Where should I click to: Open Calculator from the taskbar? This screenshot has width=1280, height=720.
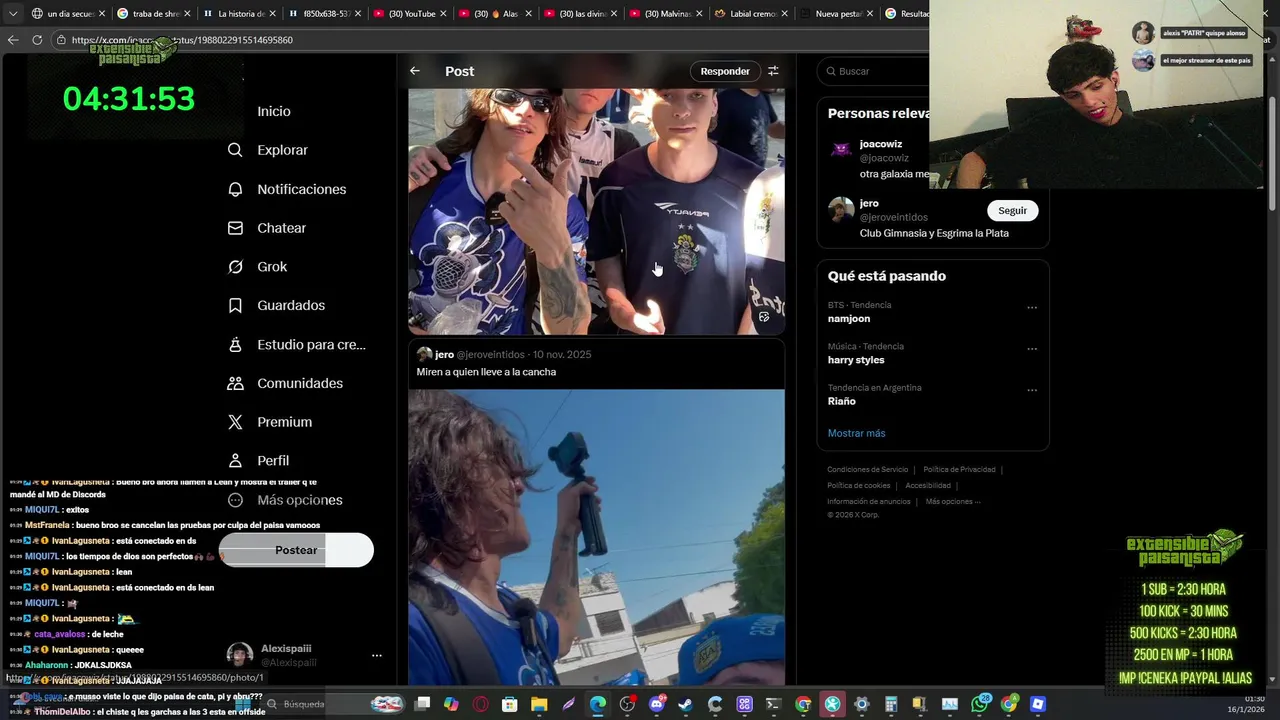point(891,704)
